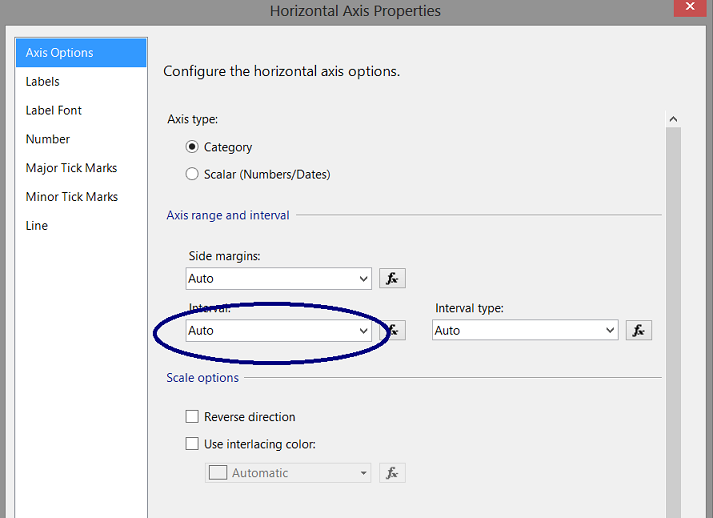The image size is (713, 518).
Task: Switch to Label Font page
Action: click(x=54, y=110)
